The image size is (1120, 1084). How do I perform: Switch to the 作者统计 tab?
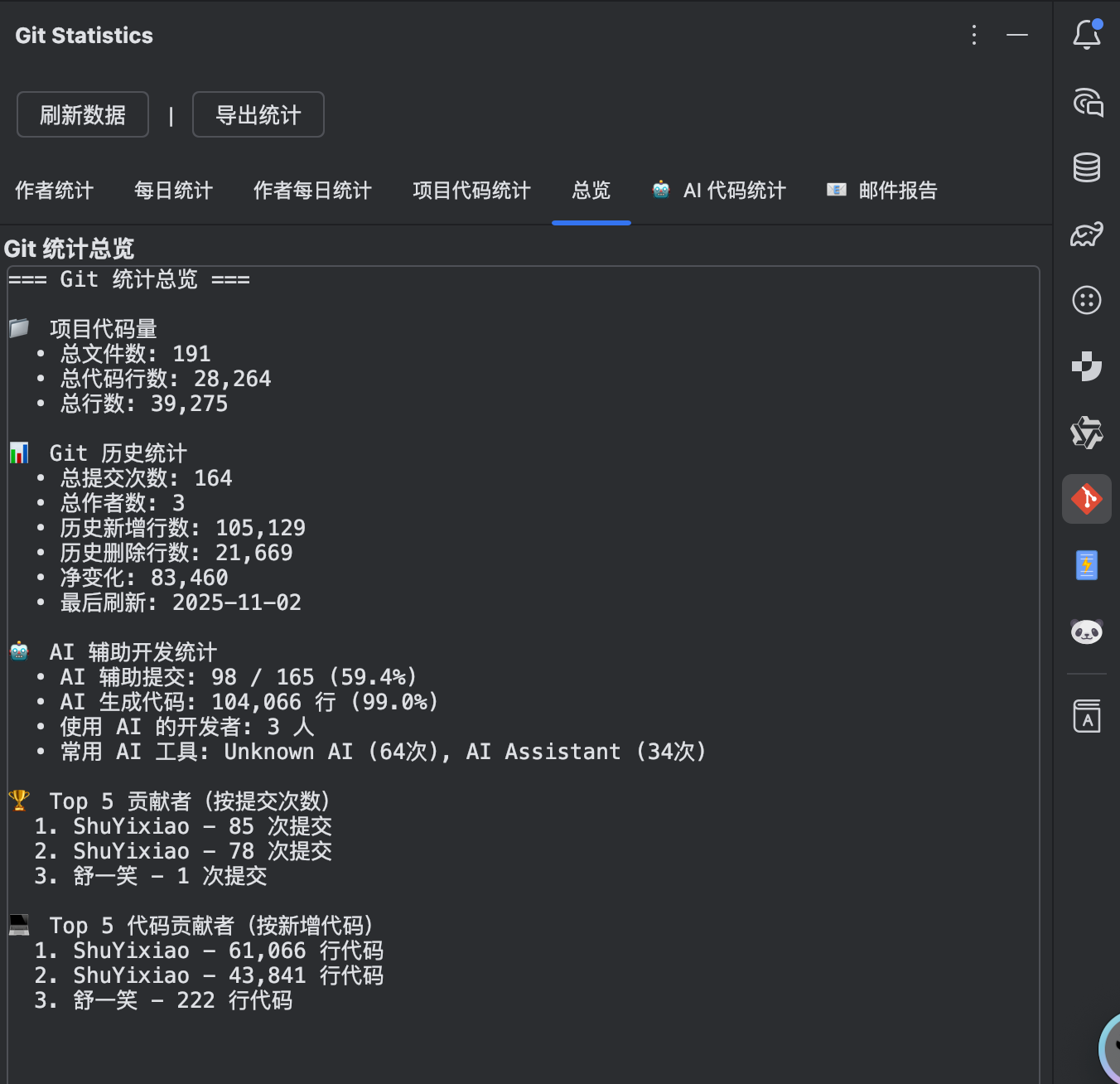54,191
